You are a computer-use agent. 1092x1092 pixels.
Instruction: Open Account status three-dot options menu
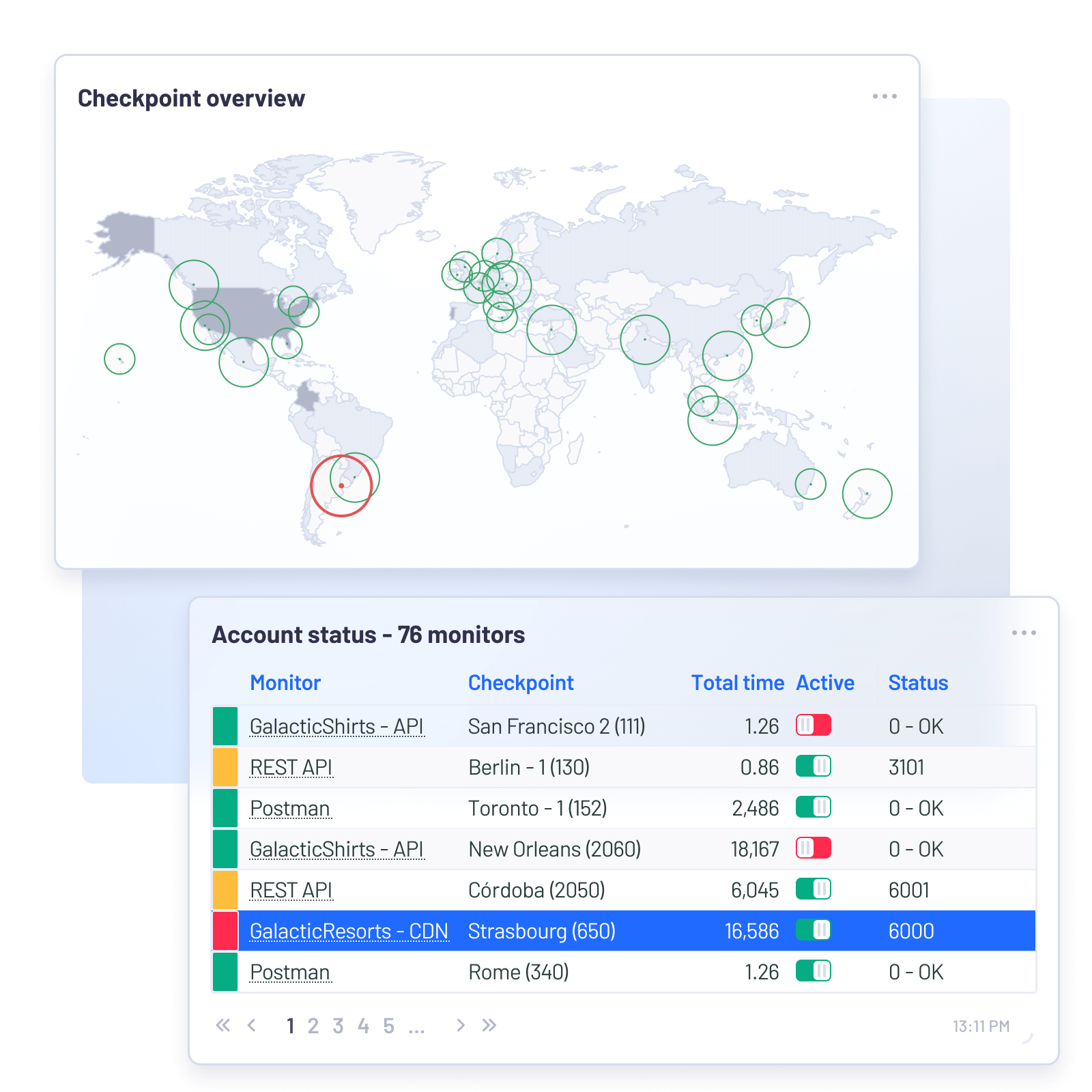tap(1024, 633)
